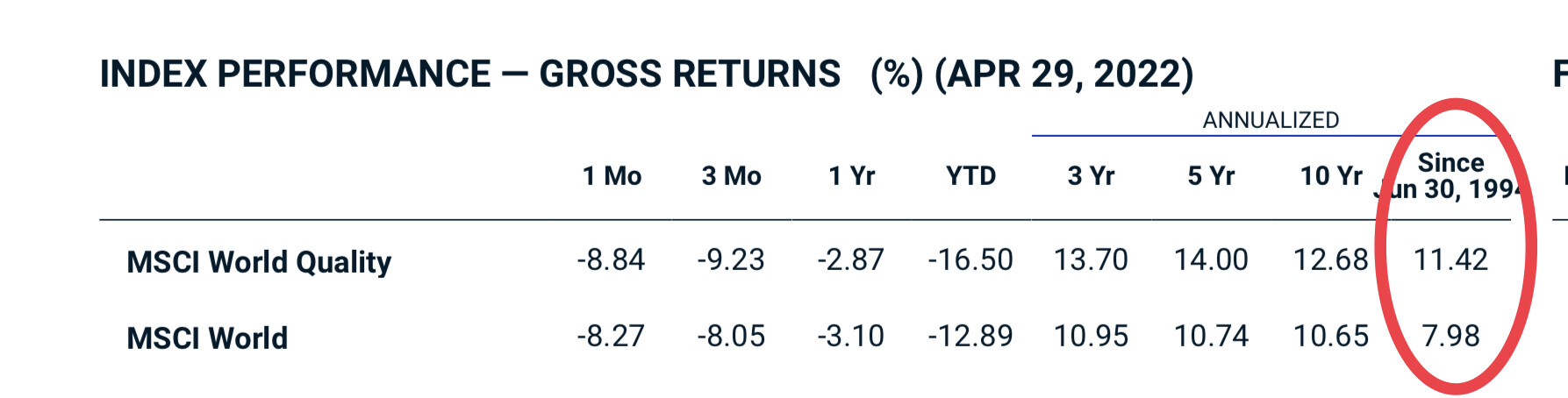Click MSCI World 3 Mo value -8.05
1568x398 pixels.
tap(731, 337)
